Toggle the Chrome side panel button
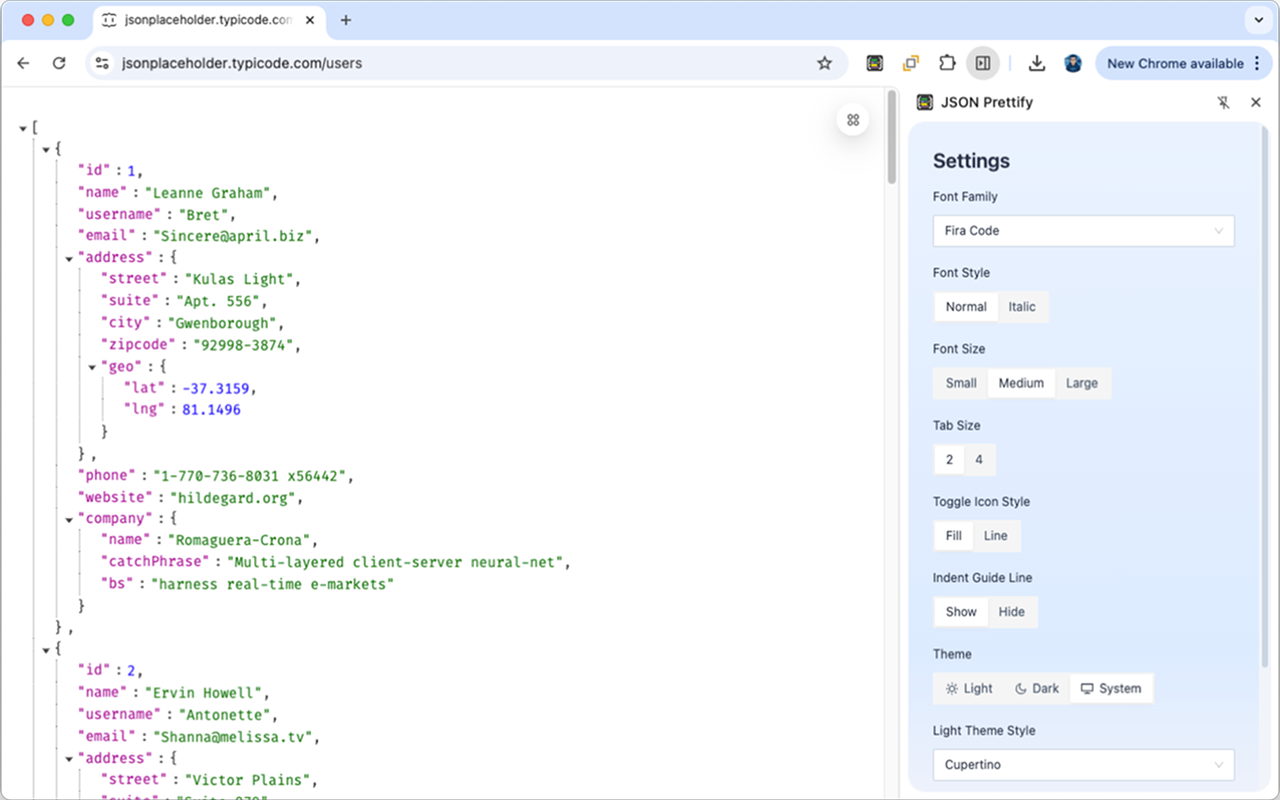This screenshot has height=800, width=1280. (x=983, y=63)
